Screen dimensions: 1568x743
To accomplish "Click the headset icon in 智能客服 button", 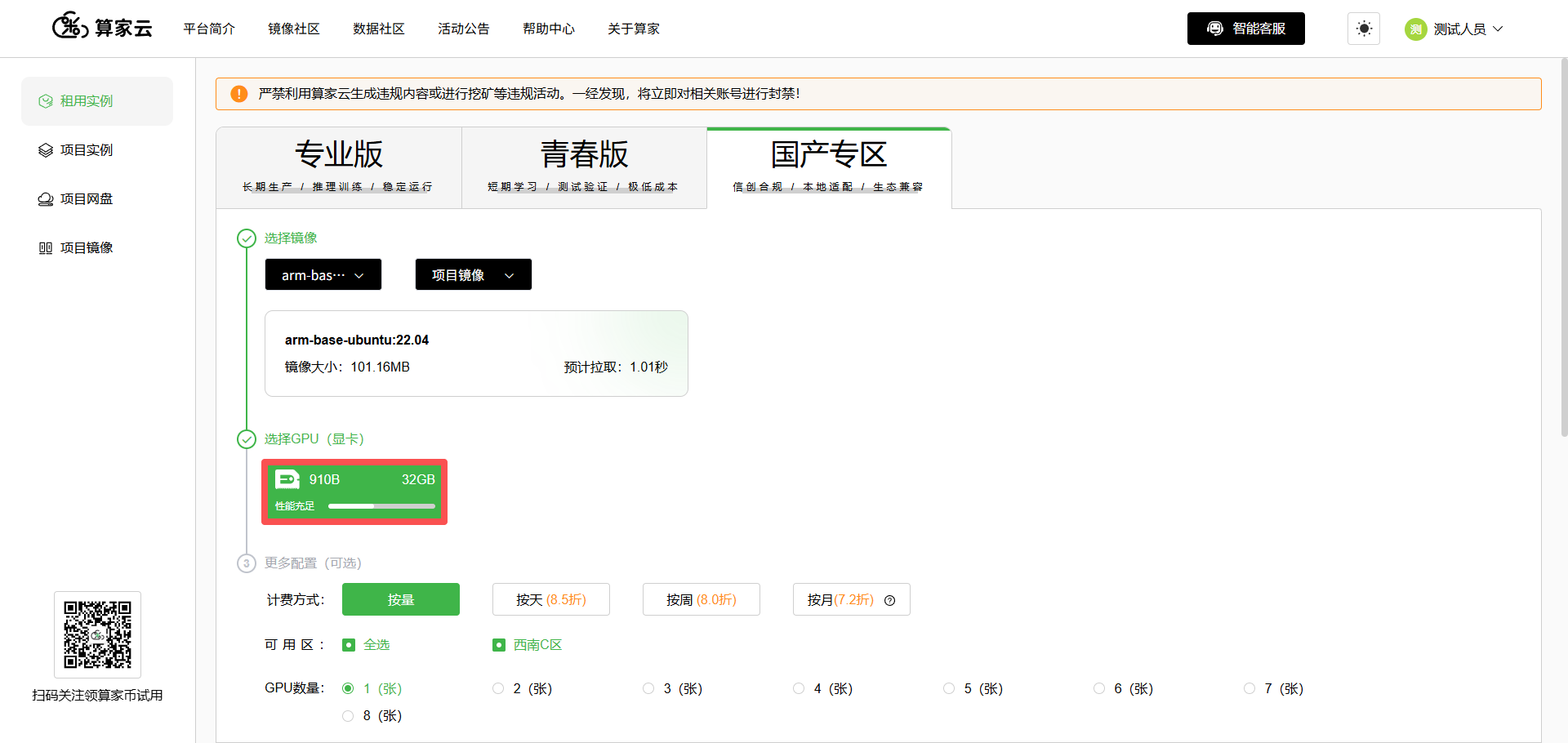I will click(1215, 29).
